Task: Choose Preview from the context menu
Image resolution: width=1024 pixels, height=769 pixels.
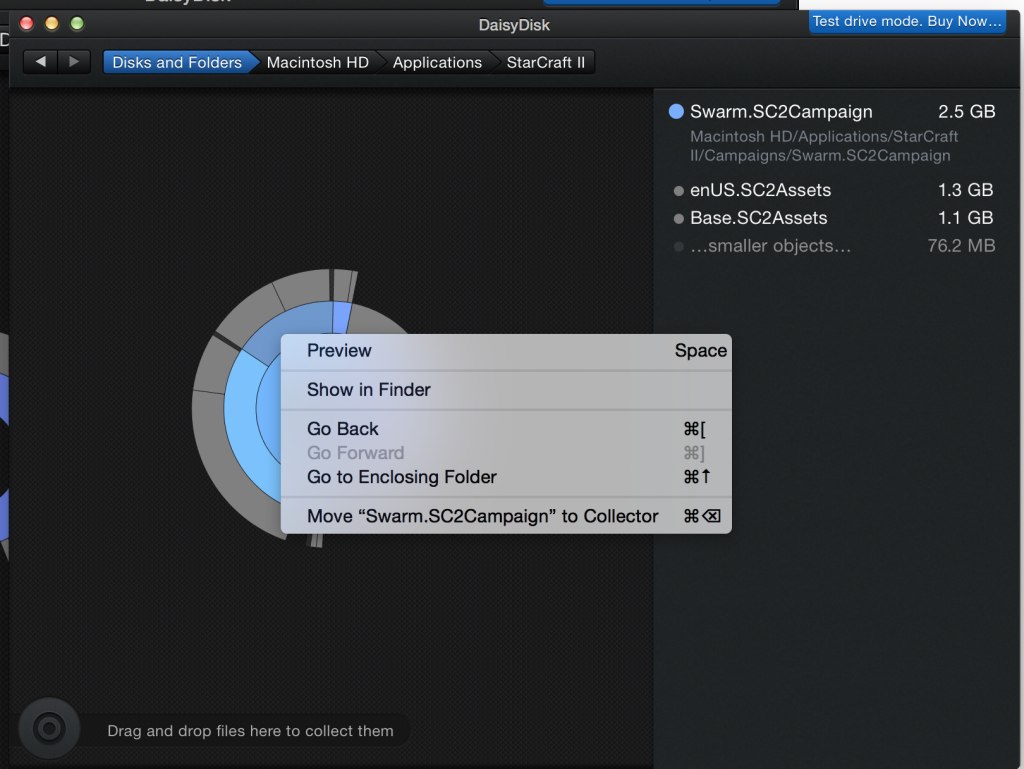Action: (506, 351)
